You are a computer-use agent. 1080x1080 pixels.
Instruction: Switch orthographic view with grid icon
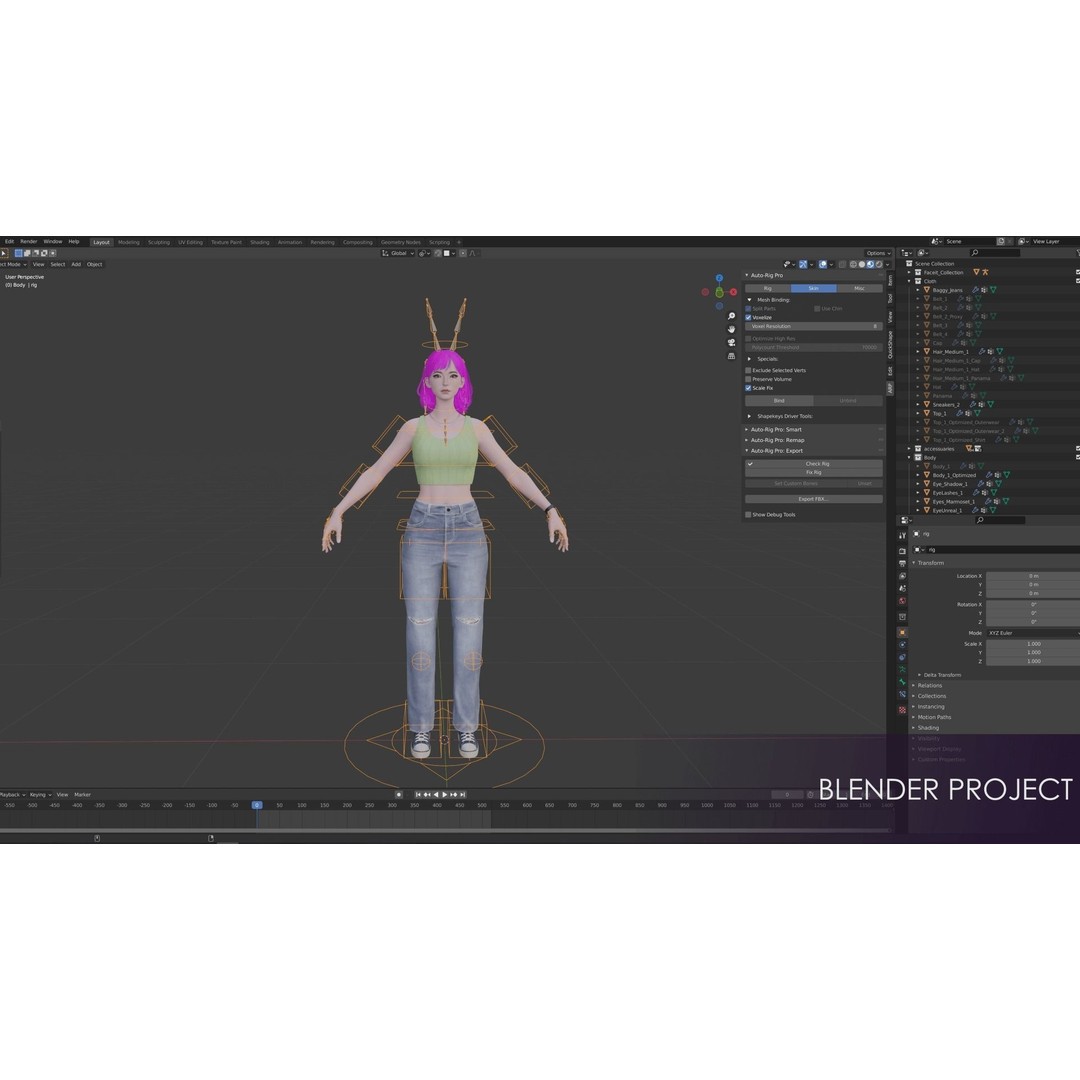731,356
